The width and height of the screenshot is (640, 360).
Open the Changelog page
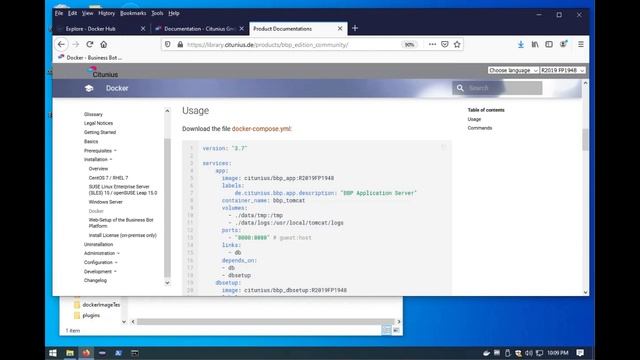(95, 280)
